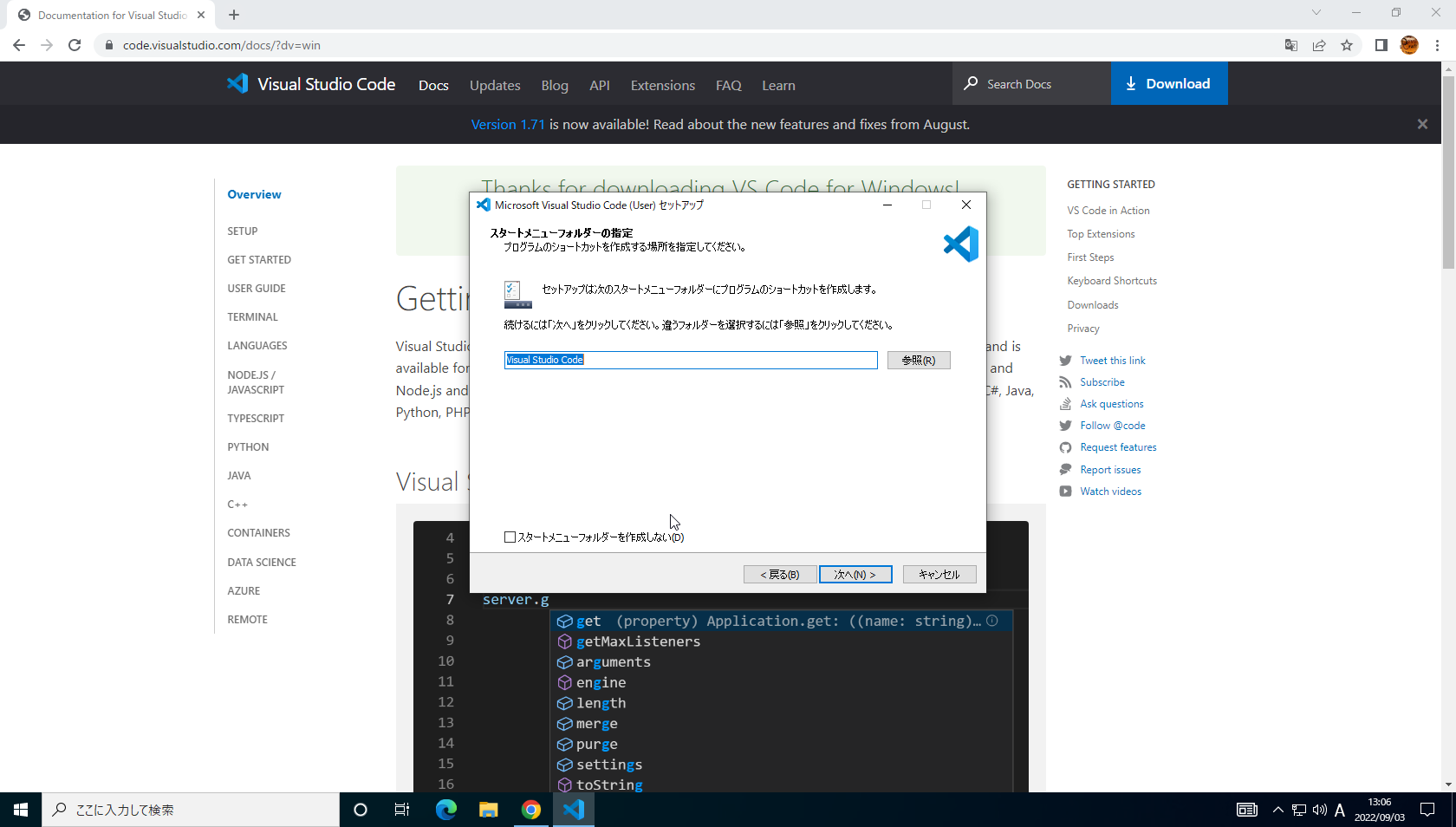Open the notification center icon
The image size is (1456, 827).
(x=1427, y=810)
